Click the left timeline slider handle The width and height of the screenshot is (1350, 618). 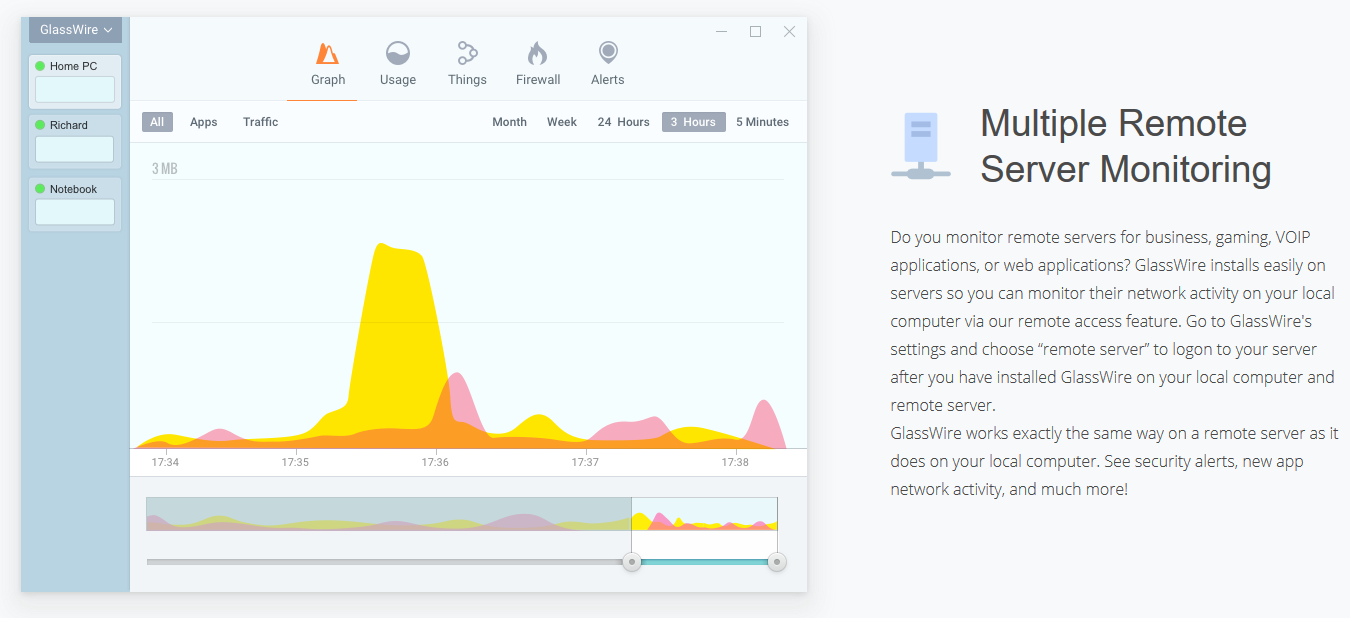632,562
